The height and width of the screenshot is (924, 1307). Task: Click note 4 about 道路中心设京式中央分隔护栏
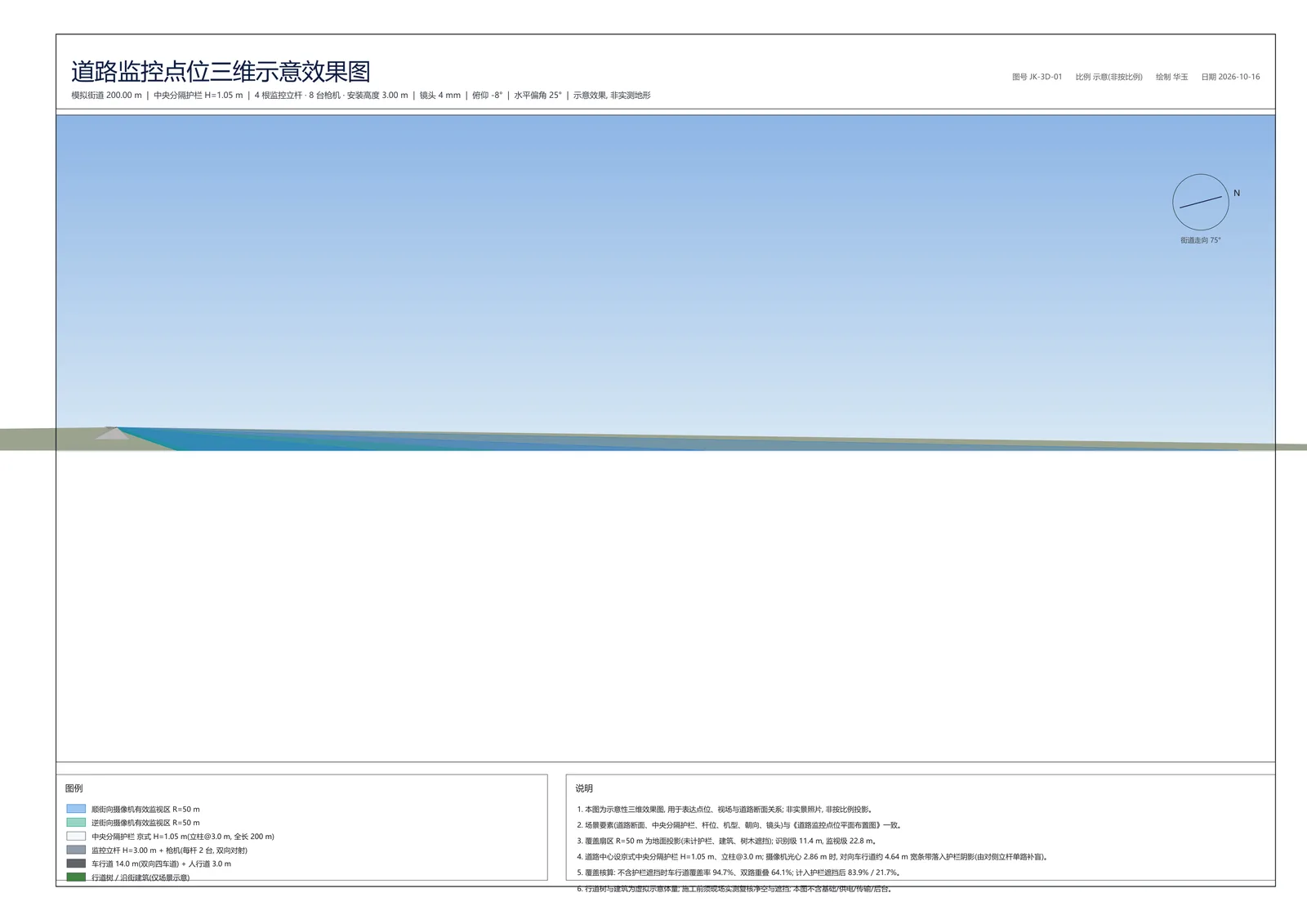pos(813,857)
